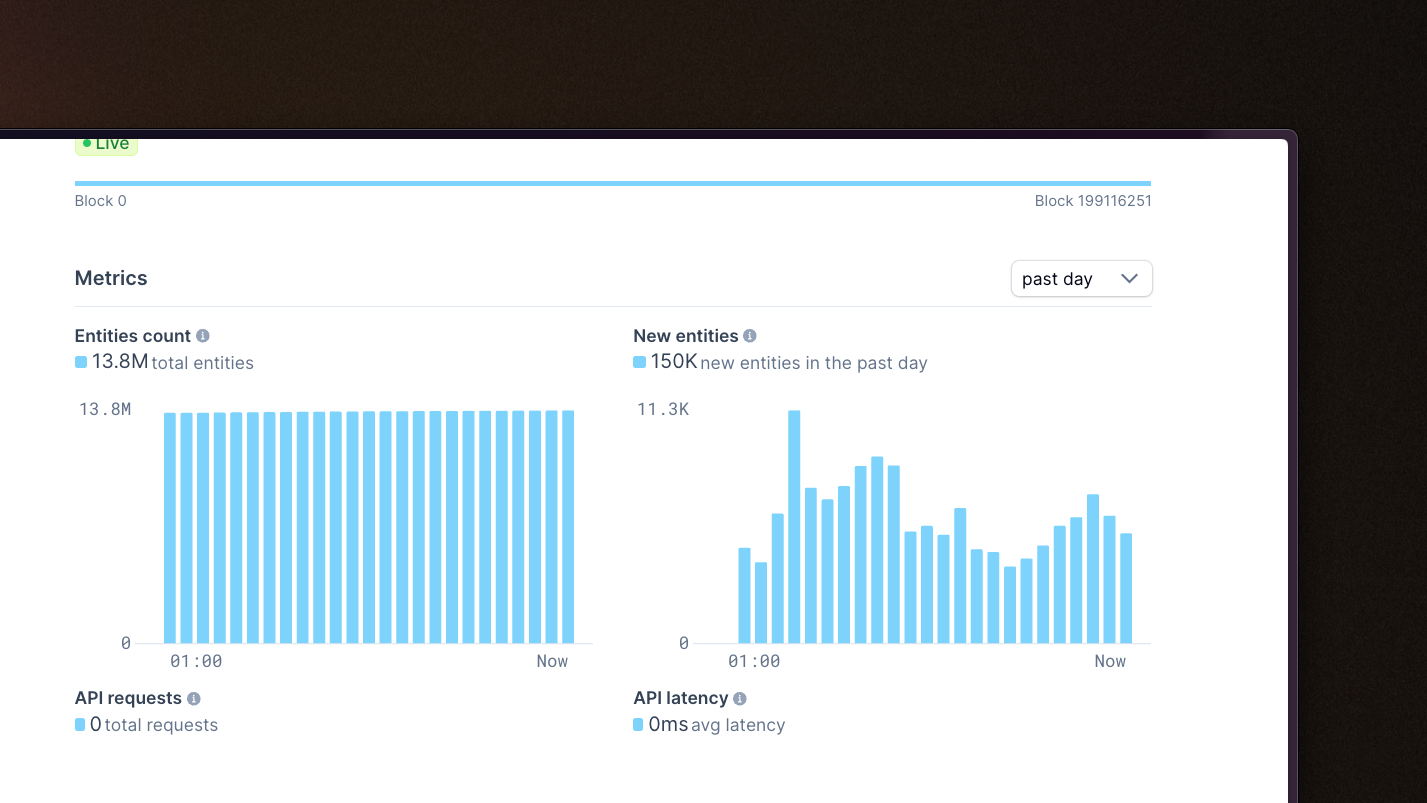Click the info icon next to API latency

point(740,699)
